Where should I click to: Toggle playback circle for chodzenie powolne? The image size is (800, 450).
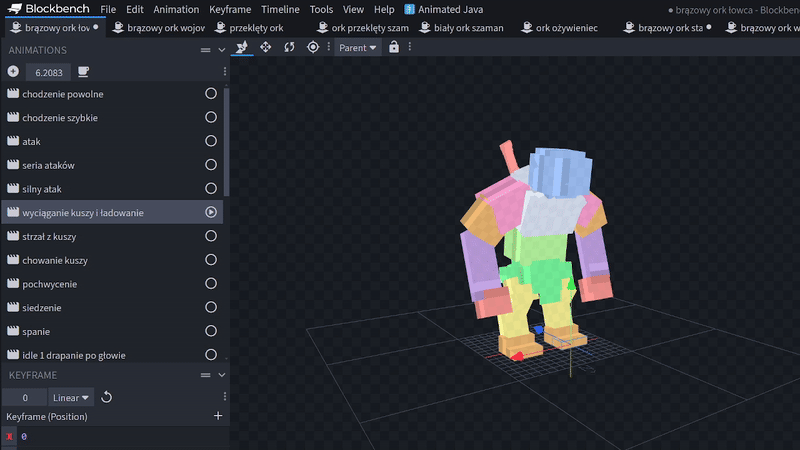211,94
